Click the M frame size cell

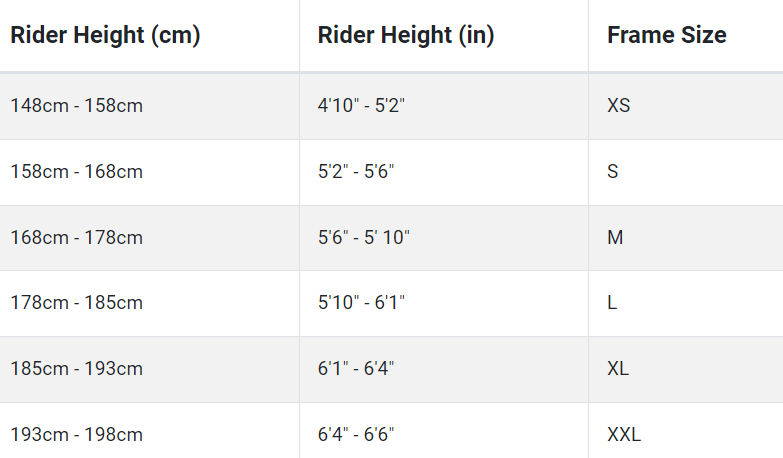pos(686,238)
